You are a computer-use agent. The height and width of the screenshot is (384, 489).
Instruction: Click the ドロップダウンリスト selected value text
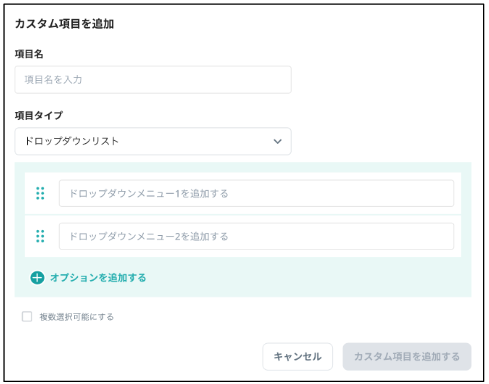72,141
